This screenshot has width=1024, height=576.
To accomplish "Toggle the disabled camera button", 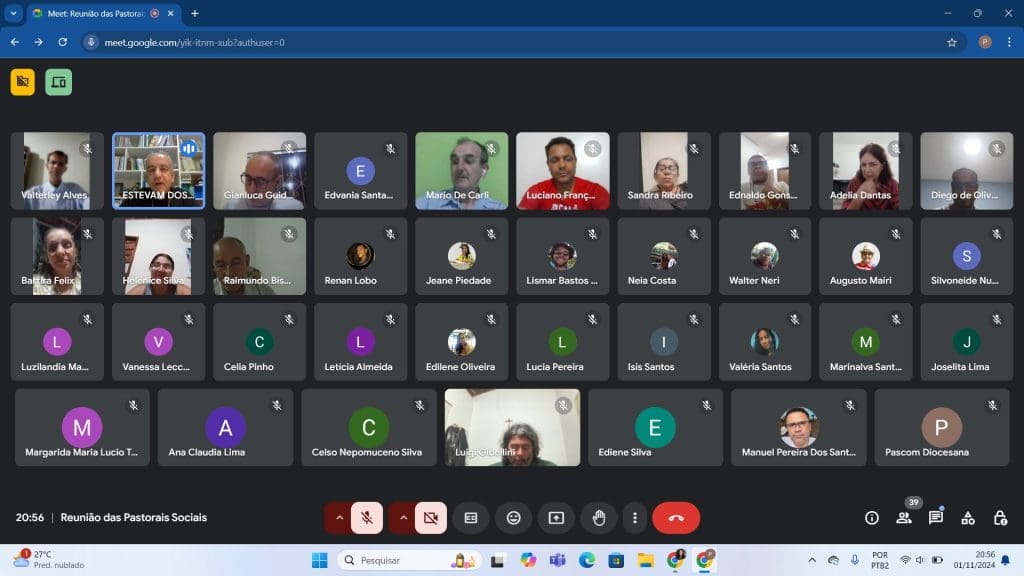I will pyautogui.click(x=431, y=518).
